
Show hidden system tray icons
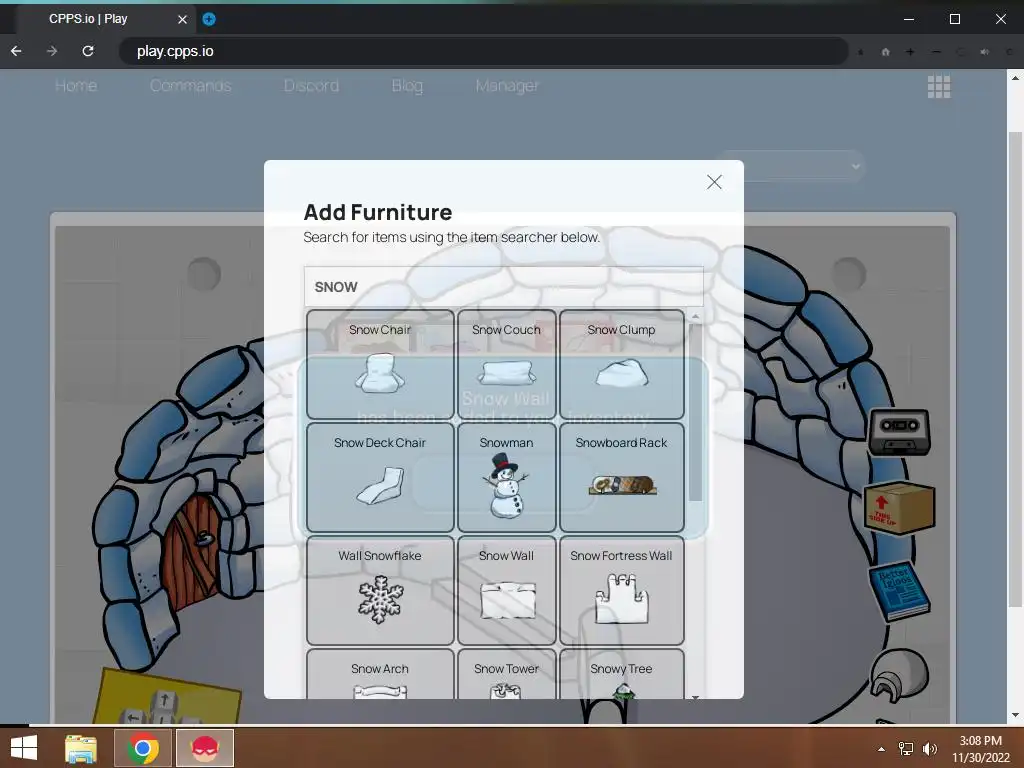pyautogui.click(x=882, y=749)
